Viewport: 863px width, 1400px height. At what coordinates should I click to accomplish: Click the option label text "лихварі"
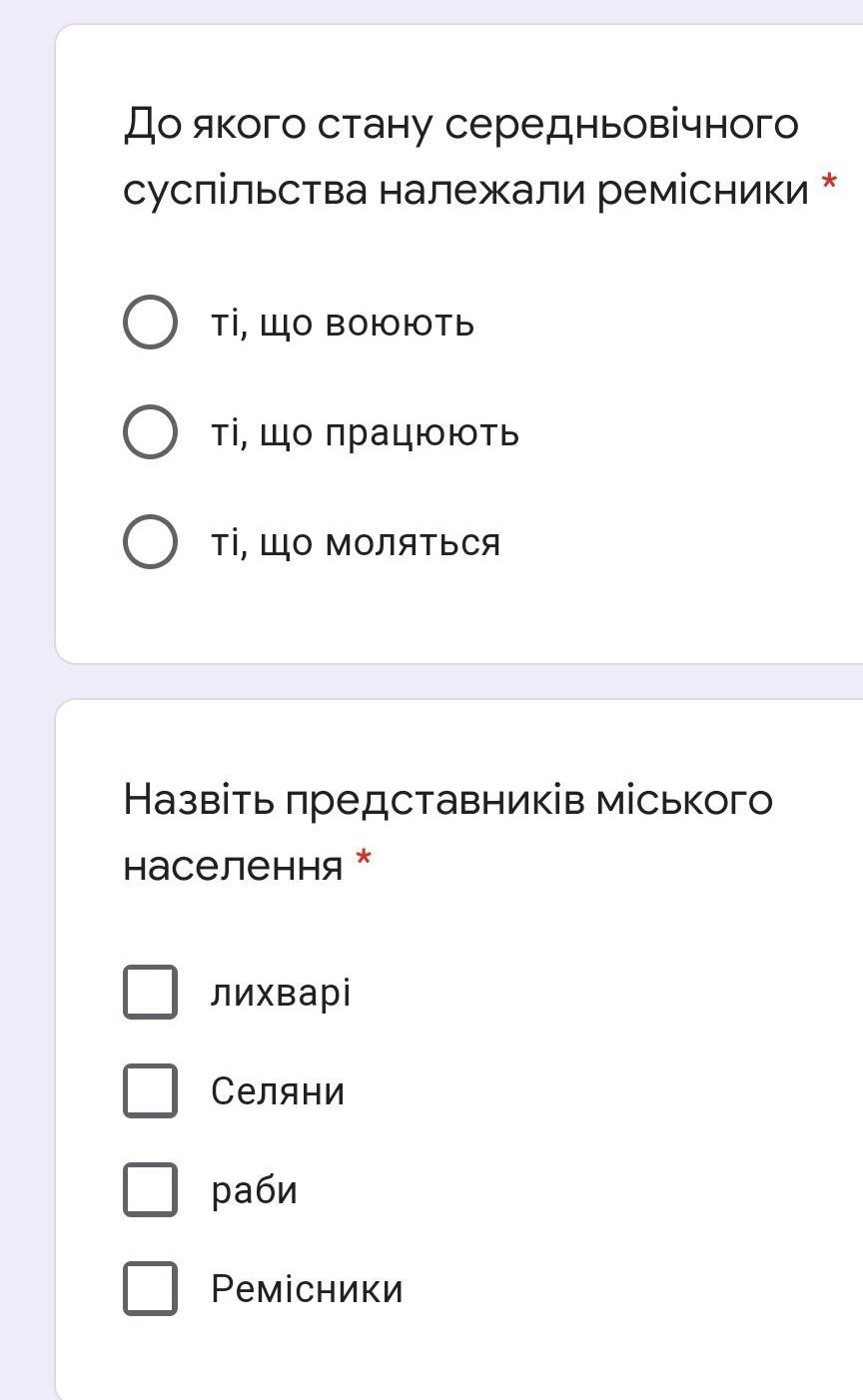(x=281, y=993)
